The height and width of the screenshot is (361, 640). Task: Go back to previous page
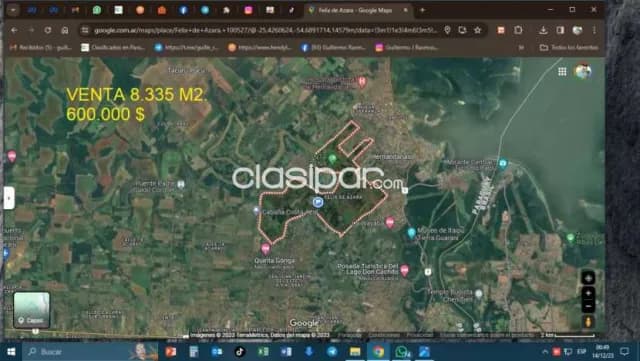[x=14, y=30]
